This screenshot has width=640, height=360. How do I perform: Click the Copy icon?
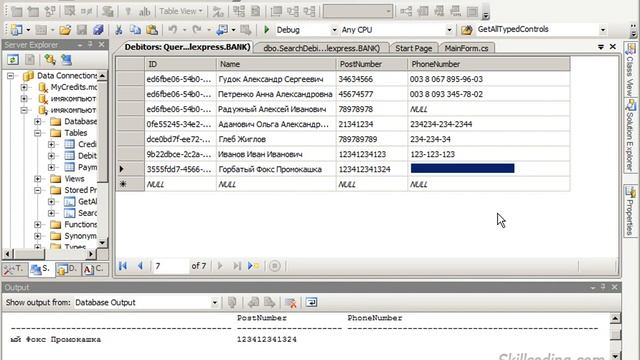(x=135, y=30)
